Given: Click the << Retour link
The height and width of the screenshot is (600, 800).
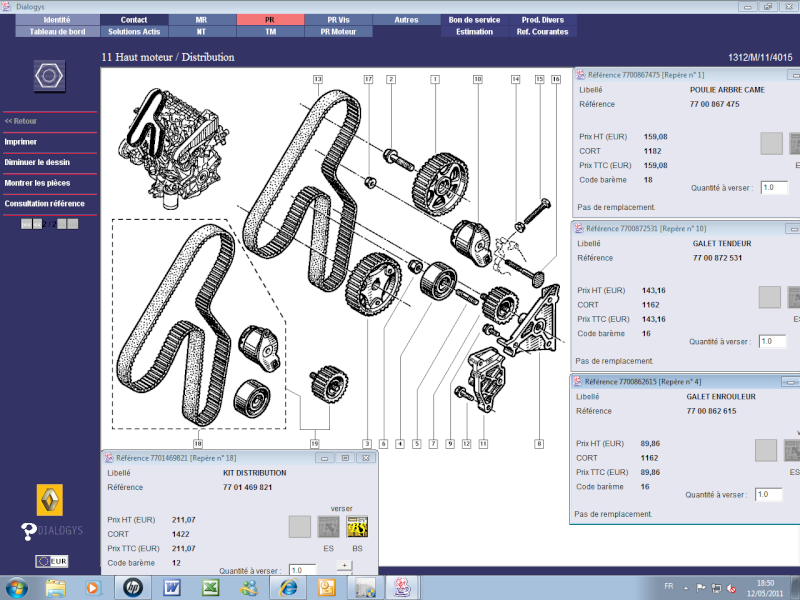Looking at the screenshot, I should pyautogui.click(x=21, y=121).
